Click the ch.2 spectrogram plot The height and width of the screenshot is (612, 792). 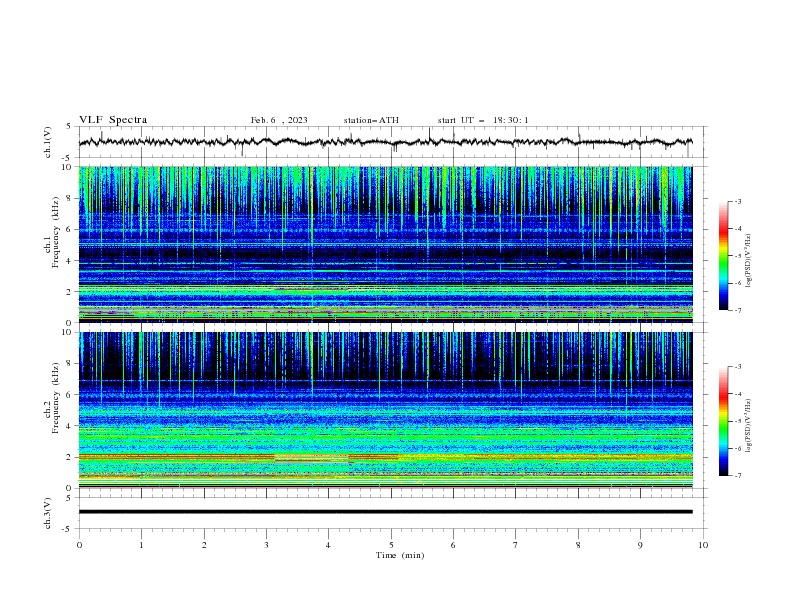pyautogui.click(x=385, y=410)
